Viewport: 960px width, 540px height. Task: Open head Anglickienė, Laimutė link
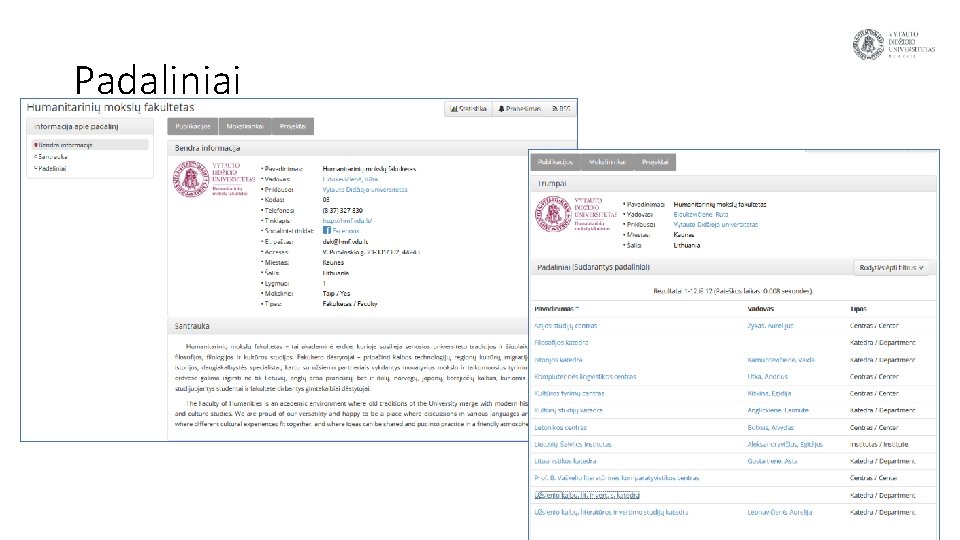point(778,410)
